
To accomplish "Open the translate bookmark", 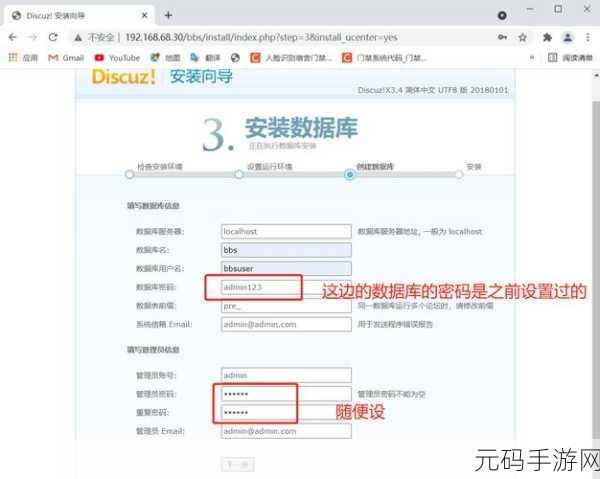I will [x=205, y=58].
